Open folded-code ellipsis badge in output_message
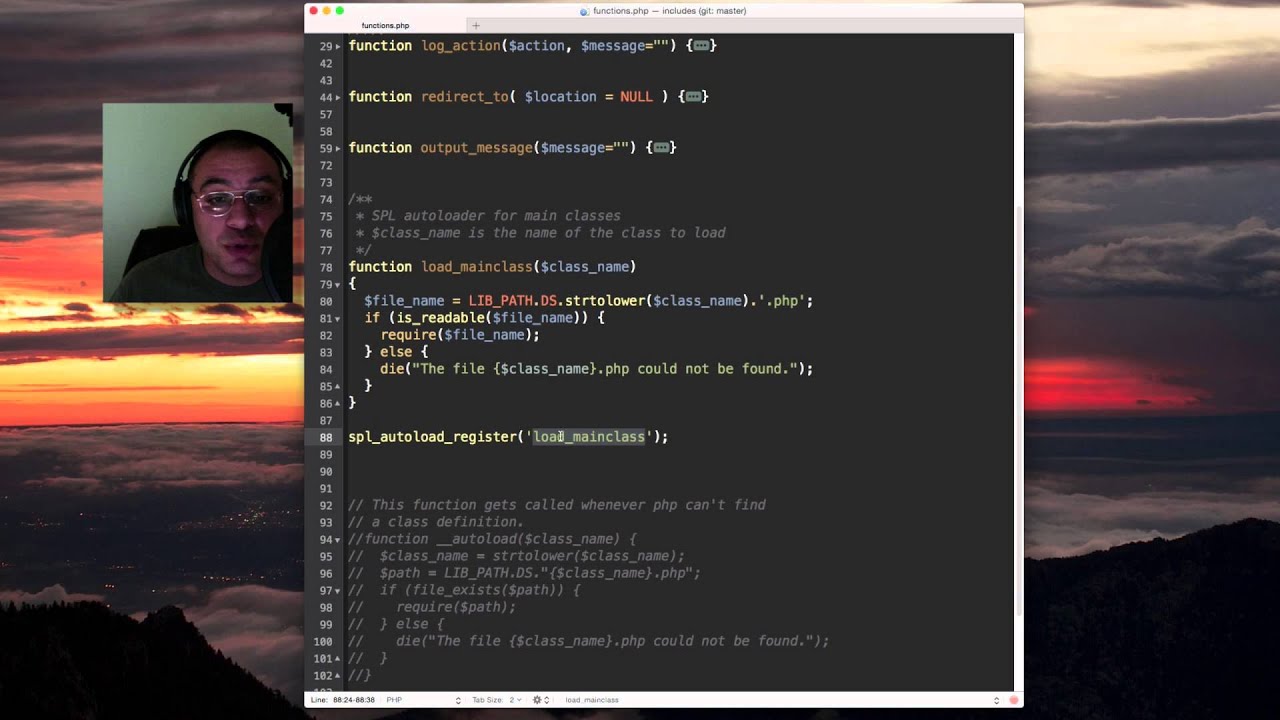Screen dimensions: 1280x720 pyautogui.click(x=661, y=148)
